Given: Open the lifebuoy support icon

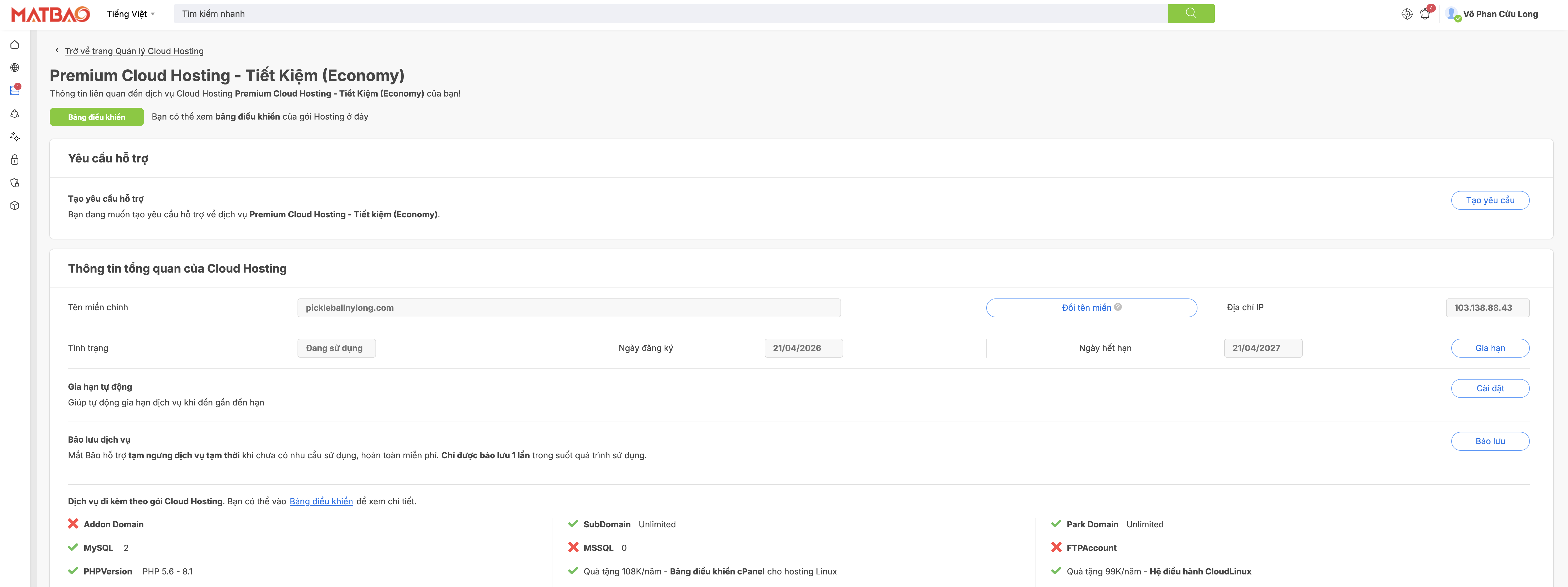Looking at the screenshot, I should pos(1407,14).
